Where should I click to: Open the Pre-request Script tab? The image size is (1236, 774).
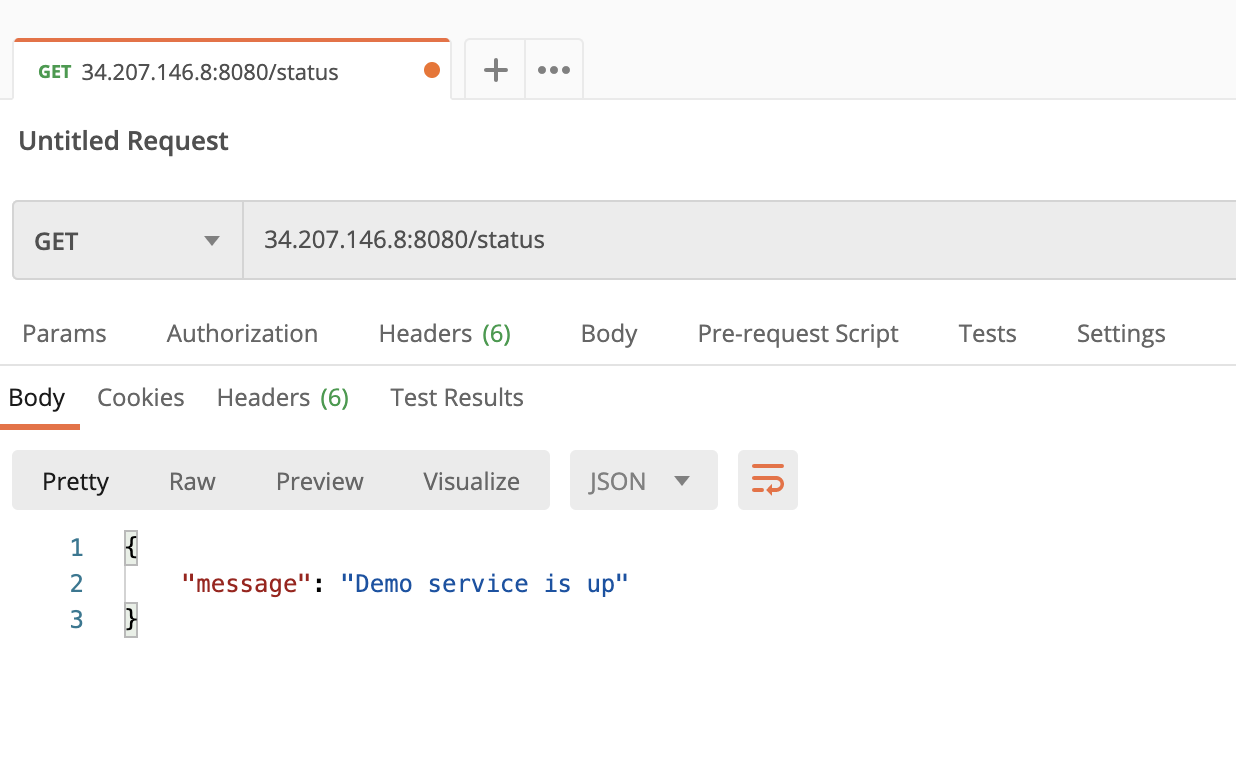click(798, 333)
